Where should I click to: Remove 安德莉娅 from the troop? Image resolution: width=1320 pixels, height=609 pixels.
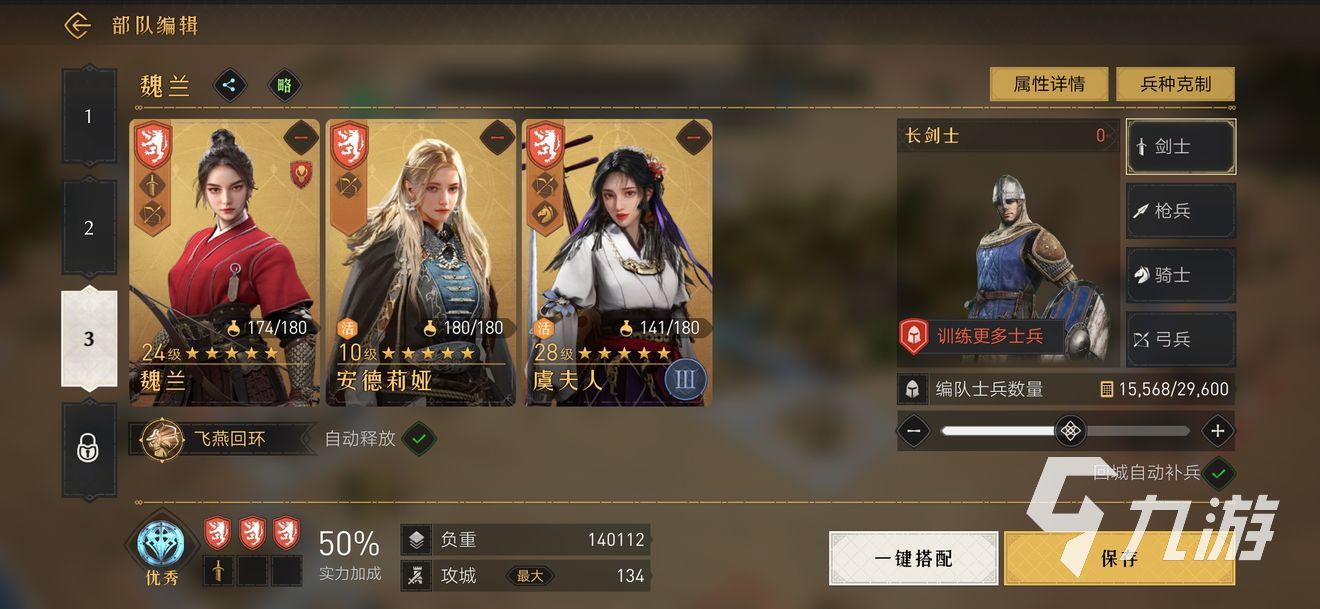click(x=497, y=138)
